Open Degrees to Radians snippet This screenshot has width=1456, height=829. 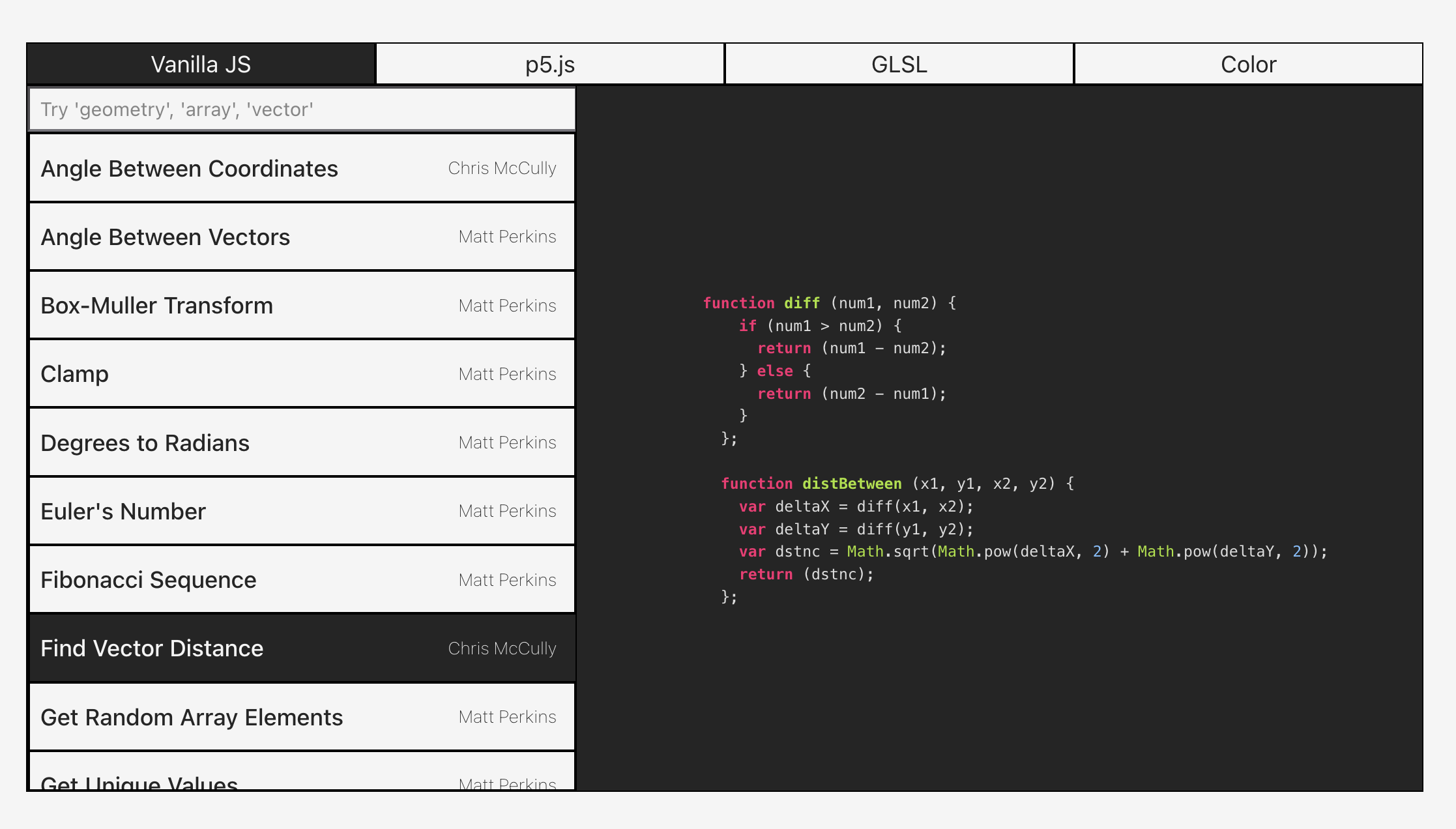pos(302,443)
